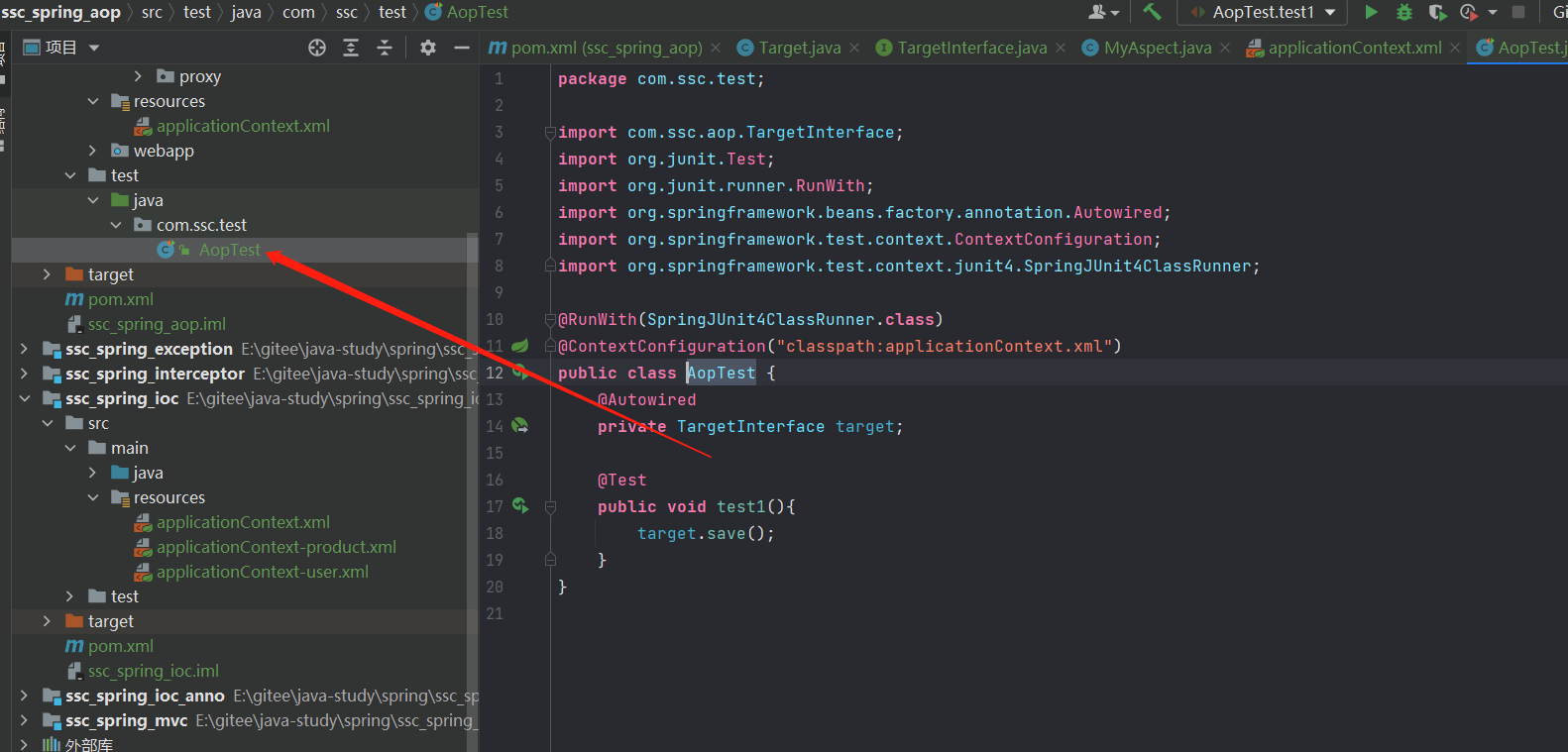
Task: Open the C class icon beside AopTest in tree
Action: [x=166, y=250]
